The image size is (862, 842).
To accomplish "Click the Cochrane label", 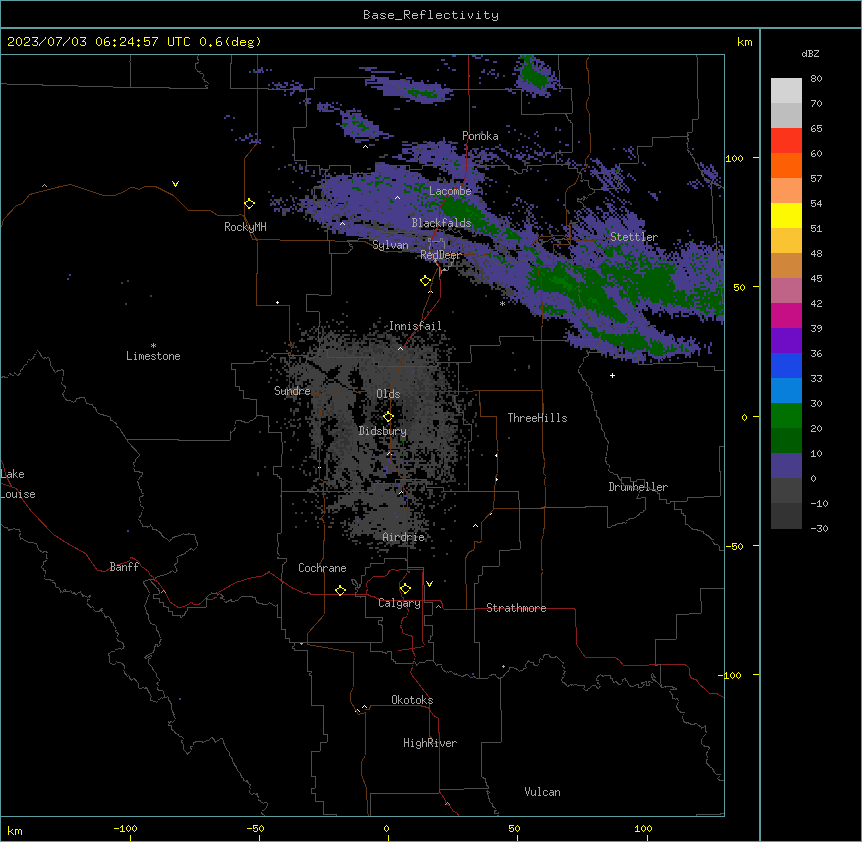I will click(x=322, y=568).
